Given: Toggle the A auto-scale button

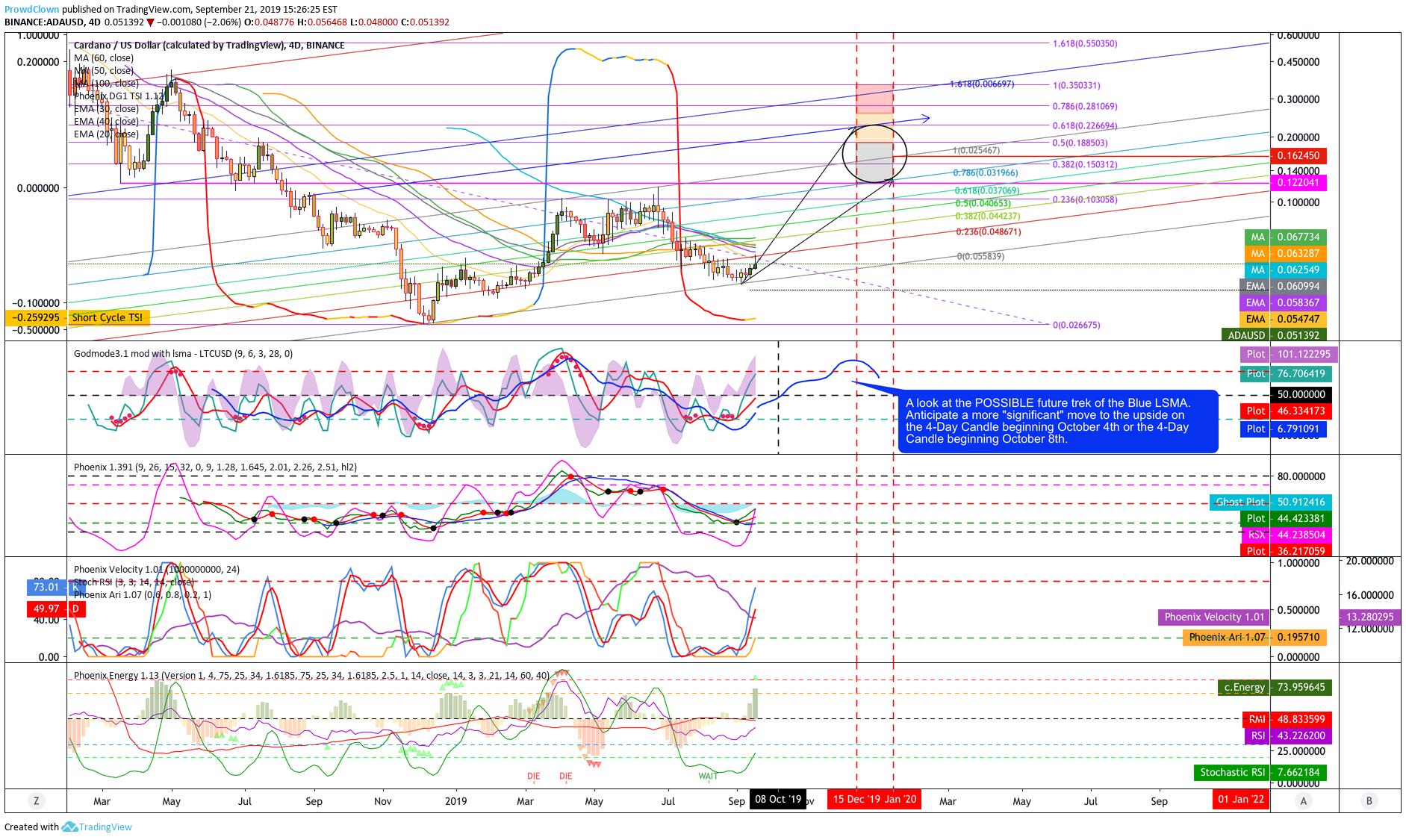Looking at the screenshot, I should tap(1304, 800).
